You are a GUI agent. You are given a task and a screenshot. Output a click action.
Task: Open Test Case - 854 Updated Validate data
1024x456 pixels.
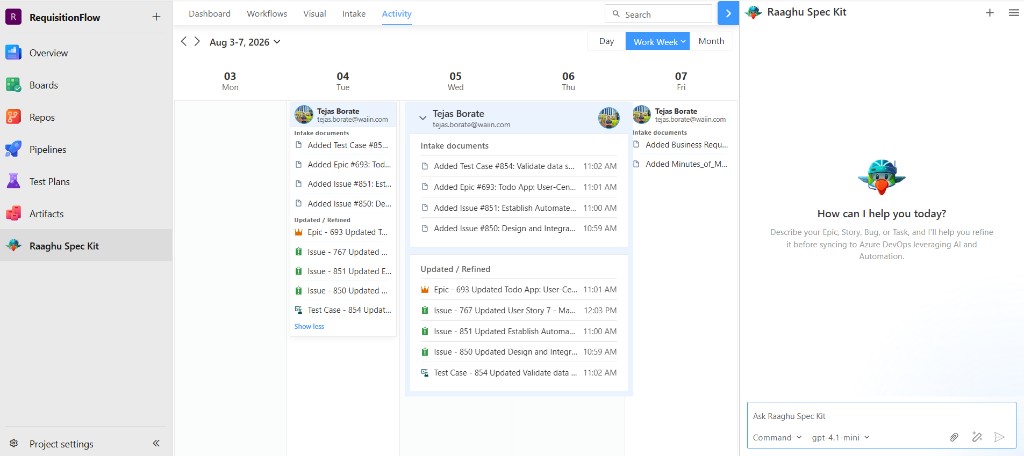519,373
